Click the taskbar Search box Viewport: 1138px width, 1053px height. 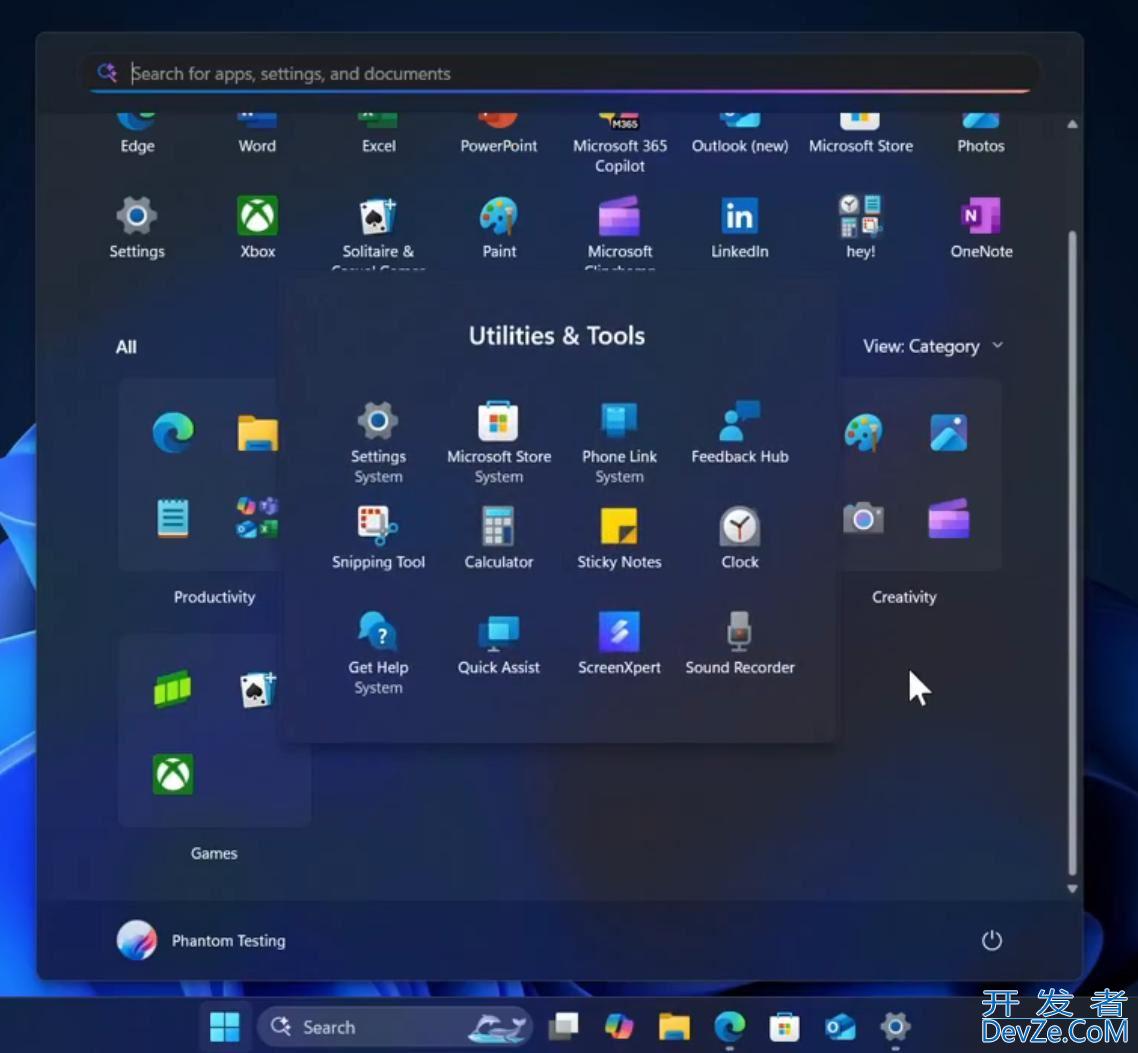point(395,1027)
